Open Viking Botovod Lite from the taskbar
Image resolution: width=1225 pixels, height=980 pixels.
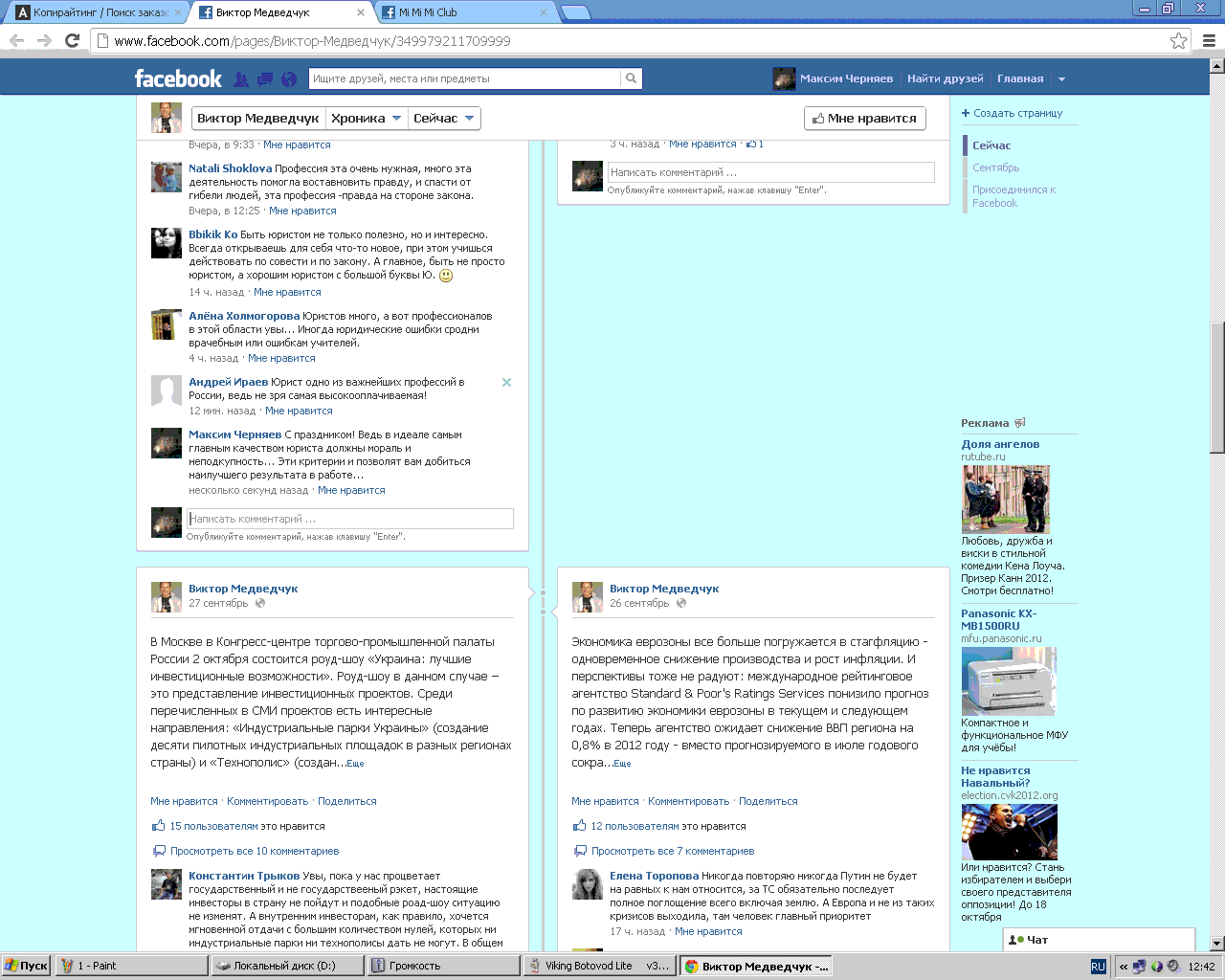click(599, 966)
